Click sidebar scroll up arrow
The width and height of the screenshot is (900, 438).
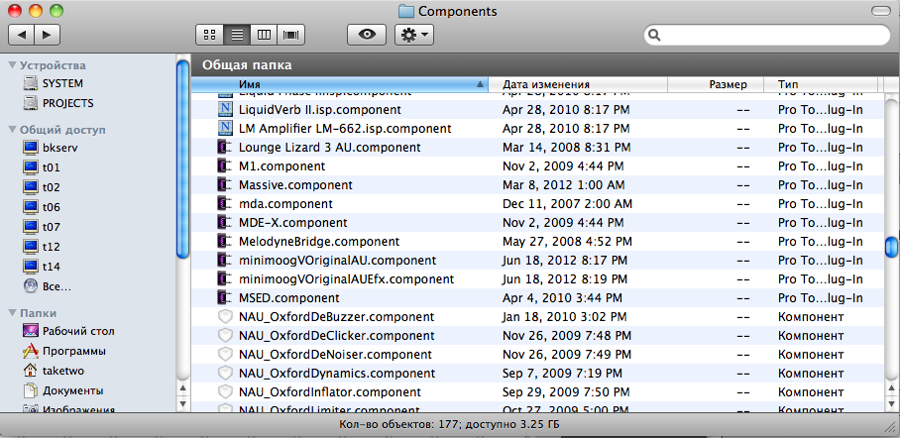pos(183,390)
